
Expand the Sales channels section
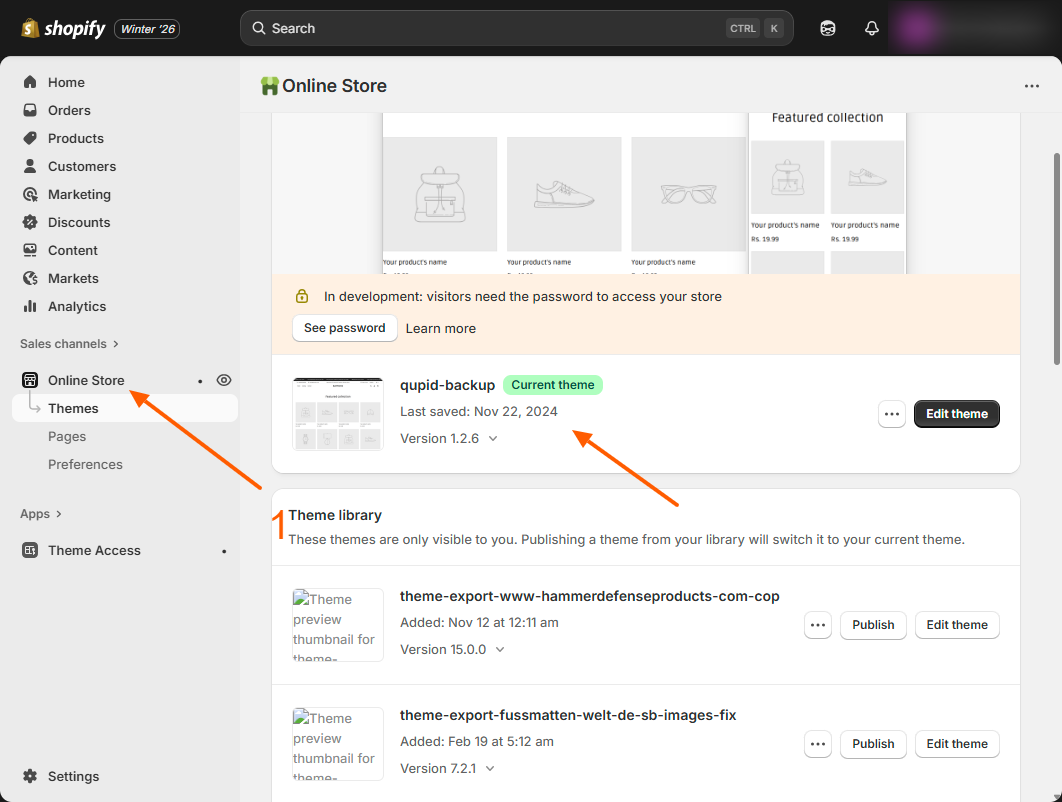[x=69, y=343]
